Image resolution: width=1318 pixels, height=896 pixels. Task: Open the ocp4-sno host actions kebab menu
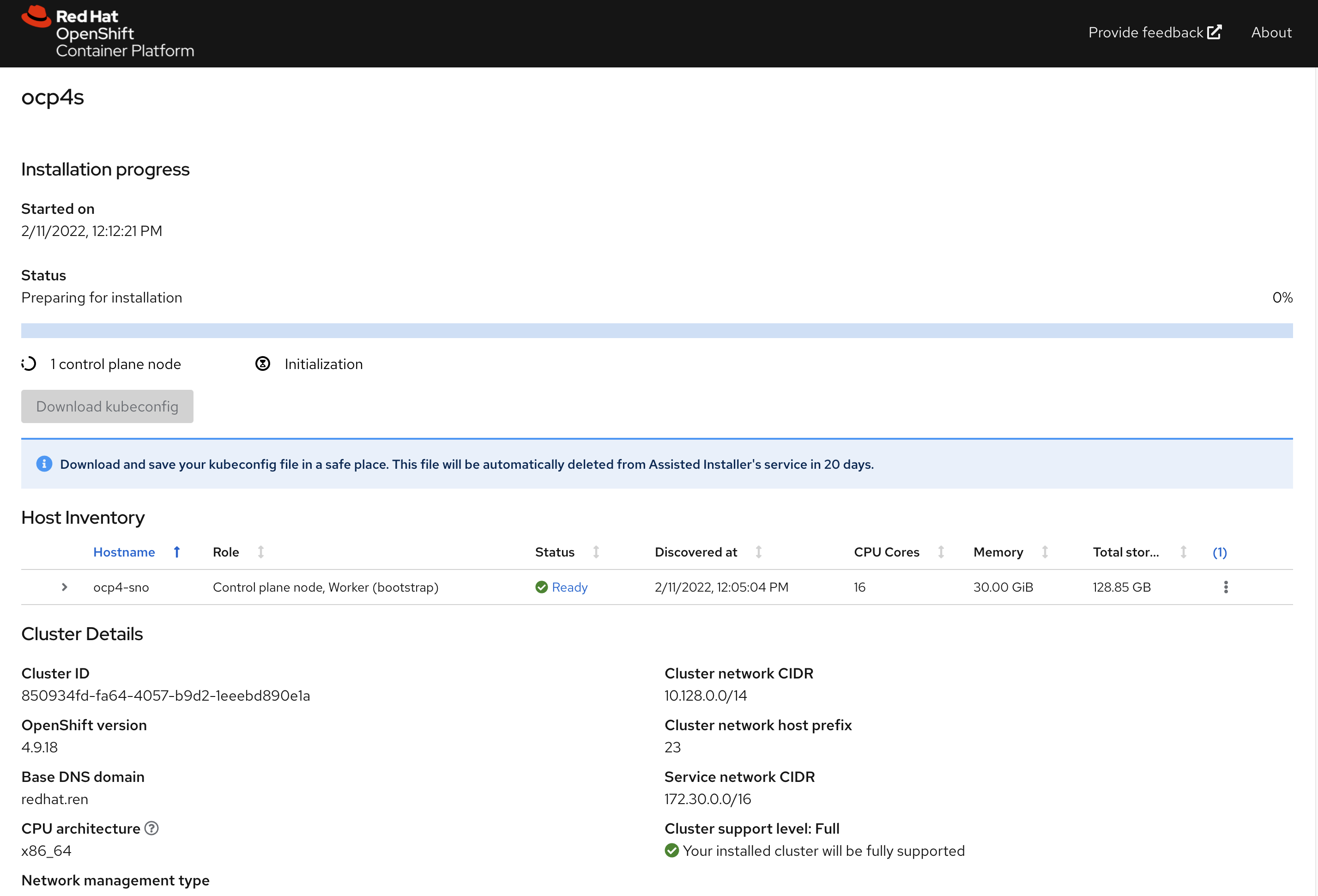[1226, 587]
